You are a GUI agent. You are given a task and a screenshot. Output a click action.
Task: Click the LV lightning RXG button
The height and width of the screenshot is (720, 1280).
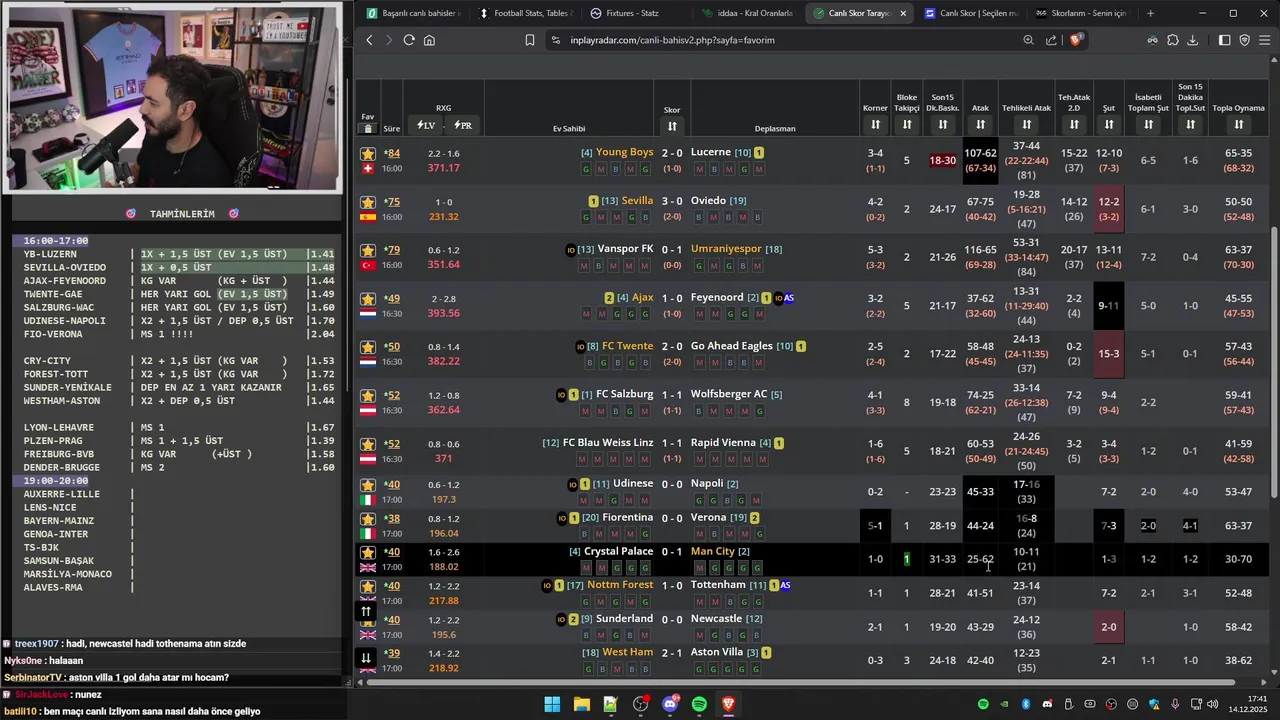tap(426, 125)
